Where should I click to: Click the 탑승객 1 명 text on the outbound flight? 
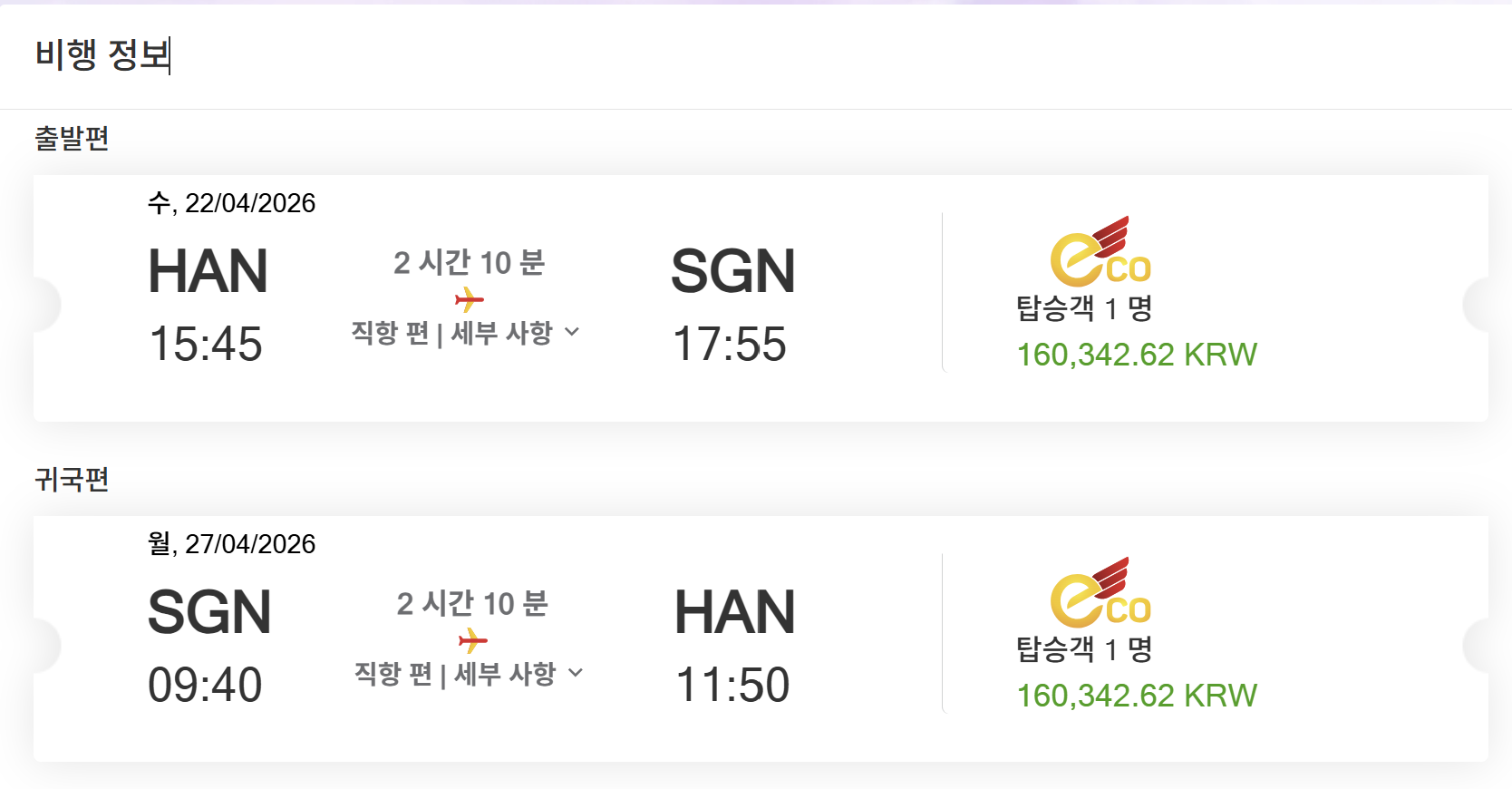[x=1083, y=308]
